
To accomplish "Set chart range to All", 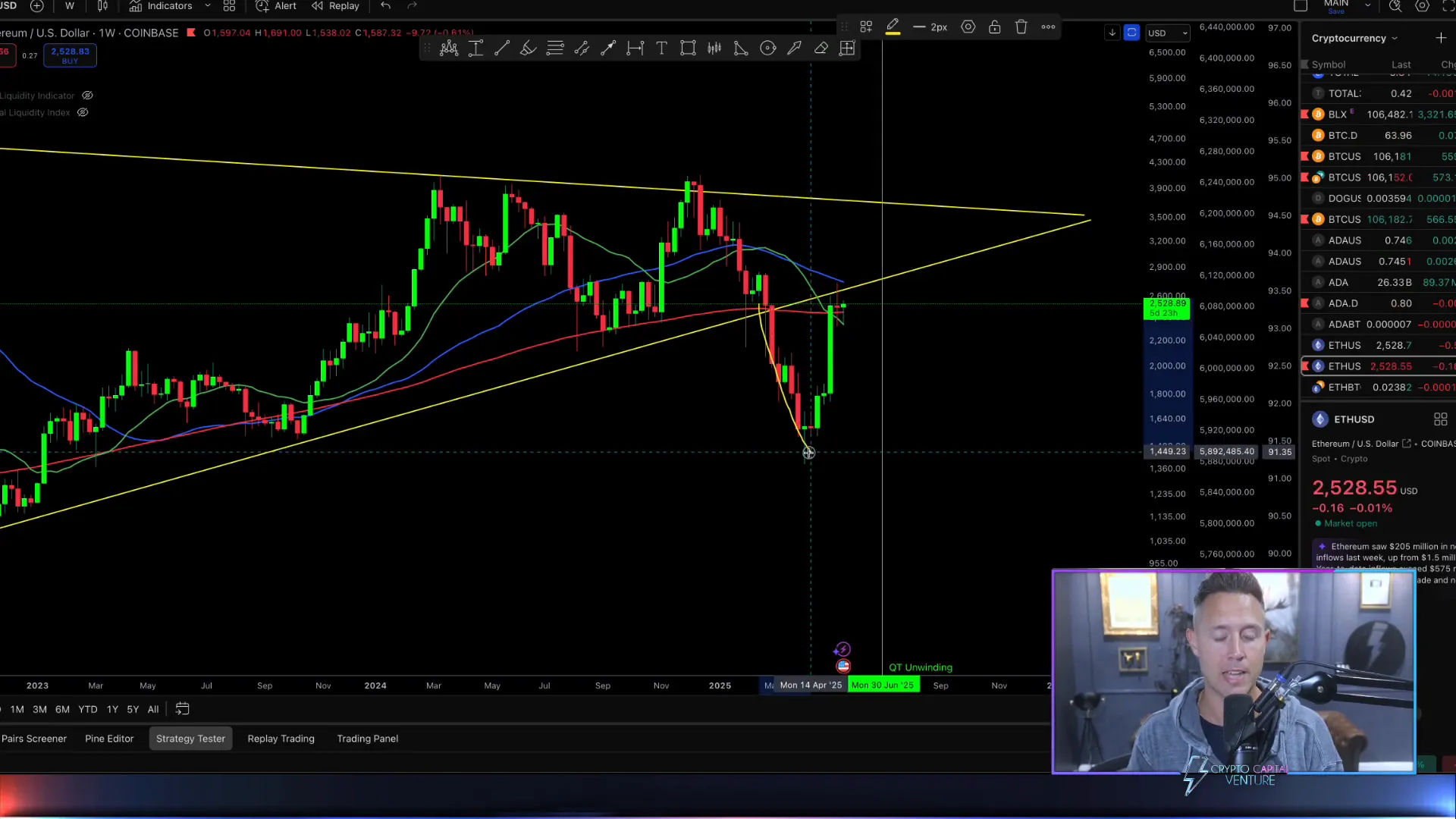I will (x=153, y=709).
